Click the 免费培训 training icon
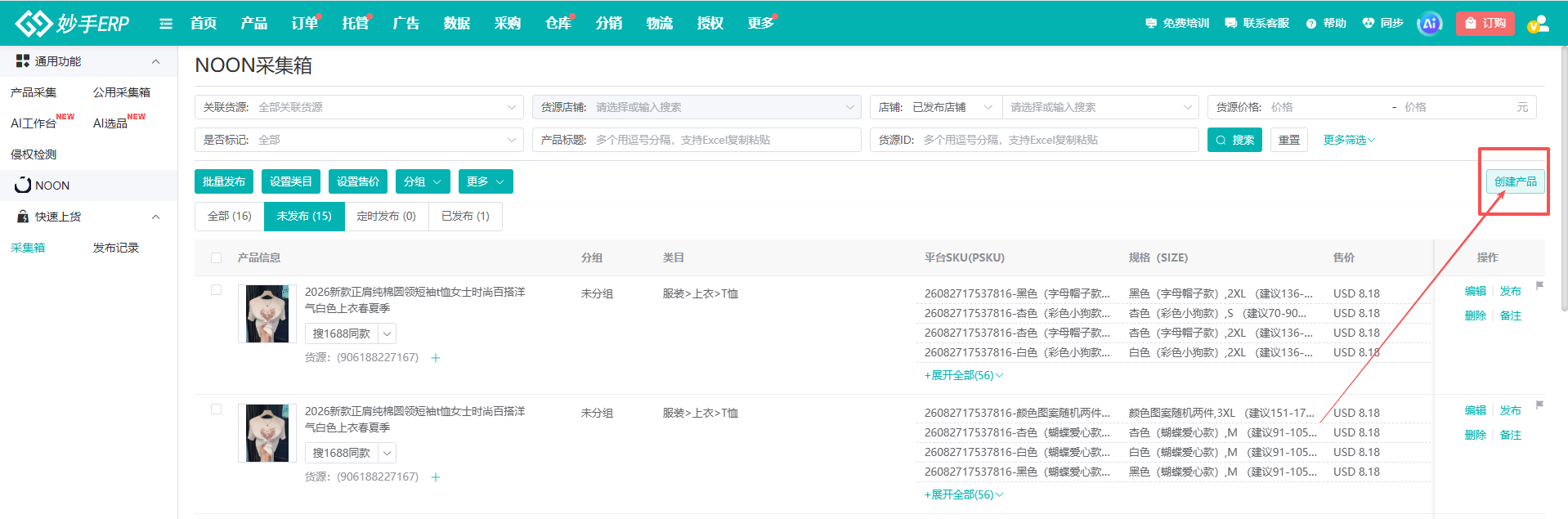This screenshot has width=1568, height=519. click(x=1151, y=24)
